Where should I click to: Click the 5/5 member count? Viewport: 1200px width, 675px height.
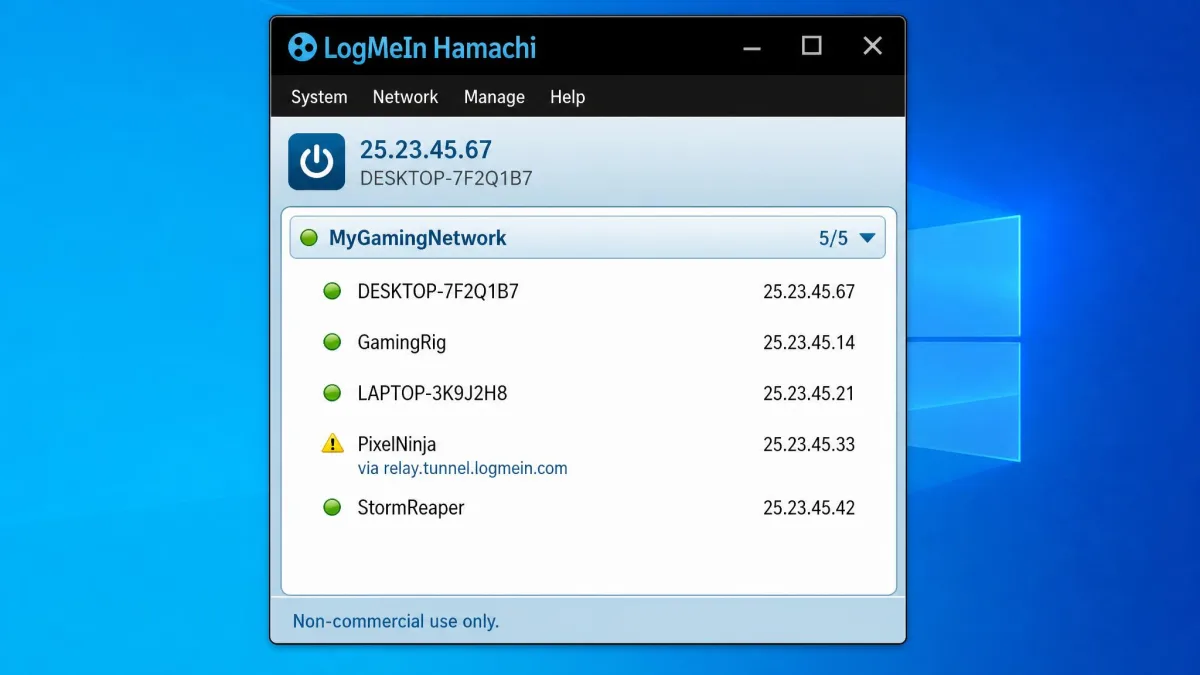pyautogui.click(x=833, y=238)
